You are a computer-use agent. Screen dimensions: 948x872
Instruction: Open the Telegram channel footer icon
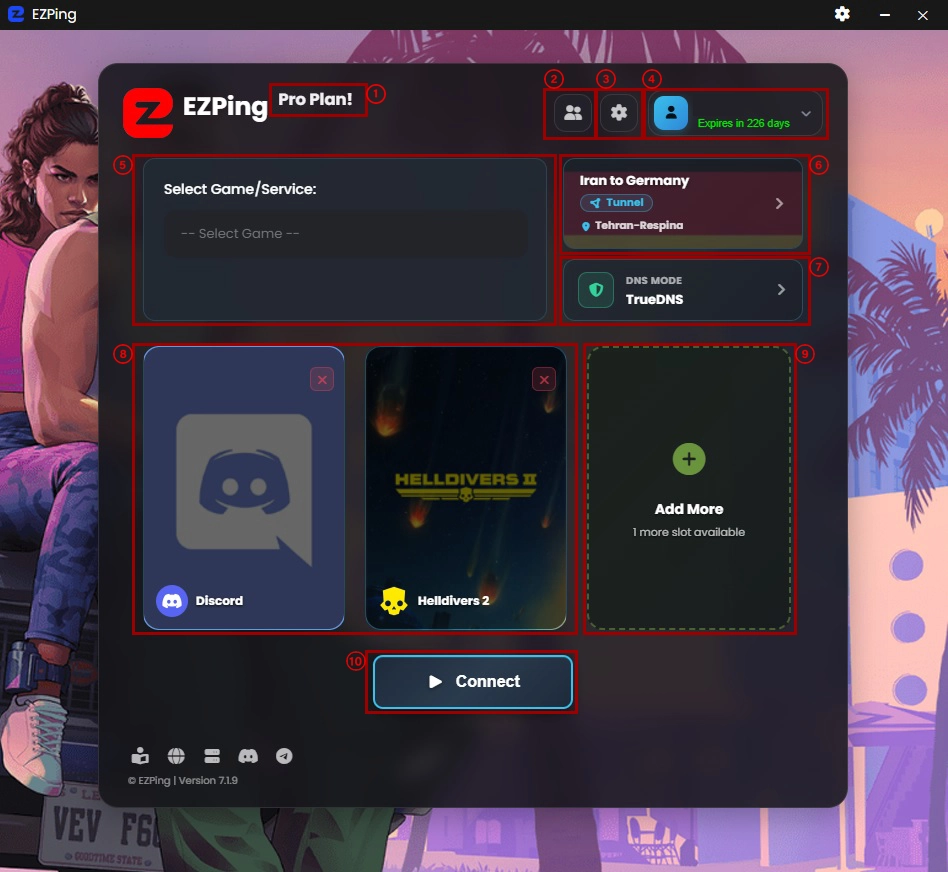(284, 756)
